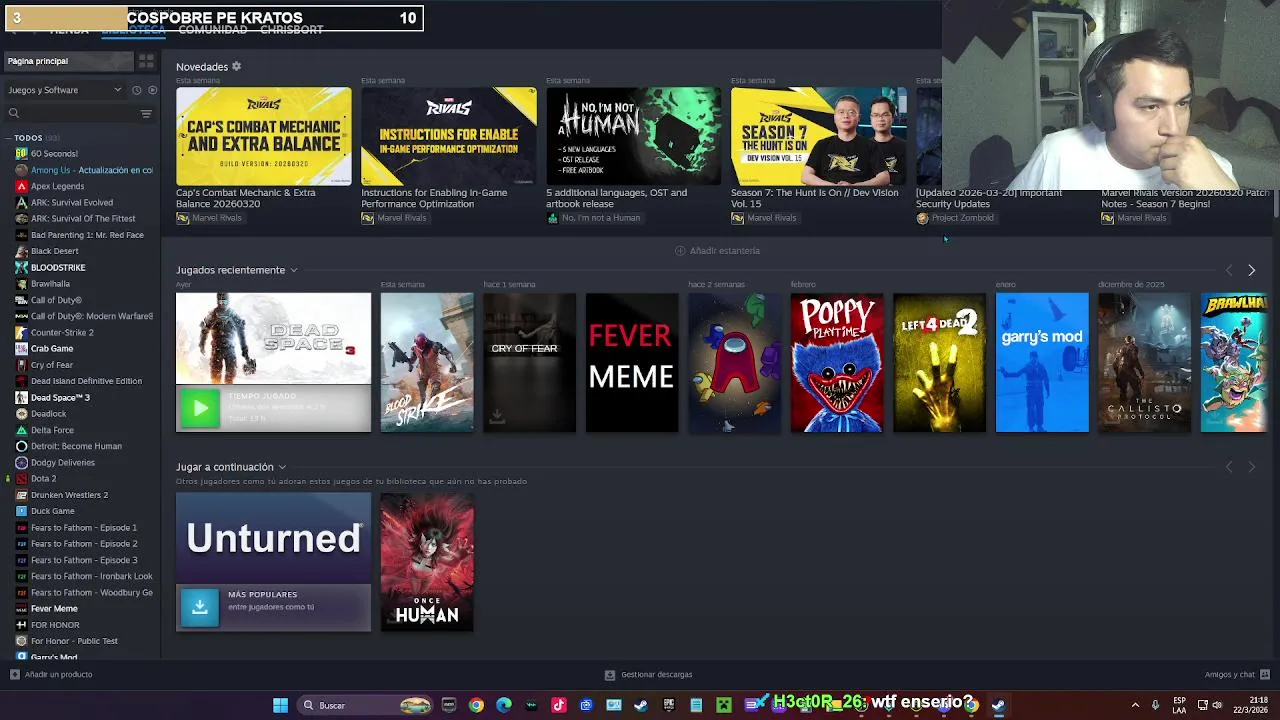Viewport: 1280px width, 720px height.
Task: Select Dead Space™ 3 in library list
Action: coord(60,398)
